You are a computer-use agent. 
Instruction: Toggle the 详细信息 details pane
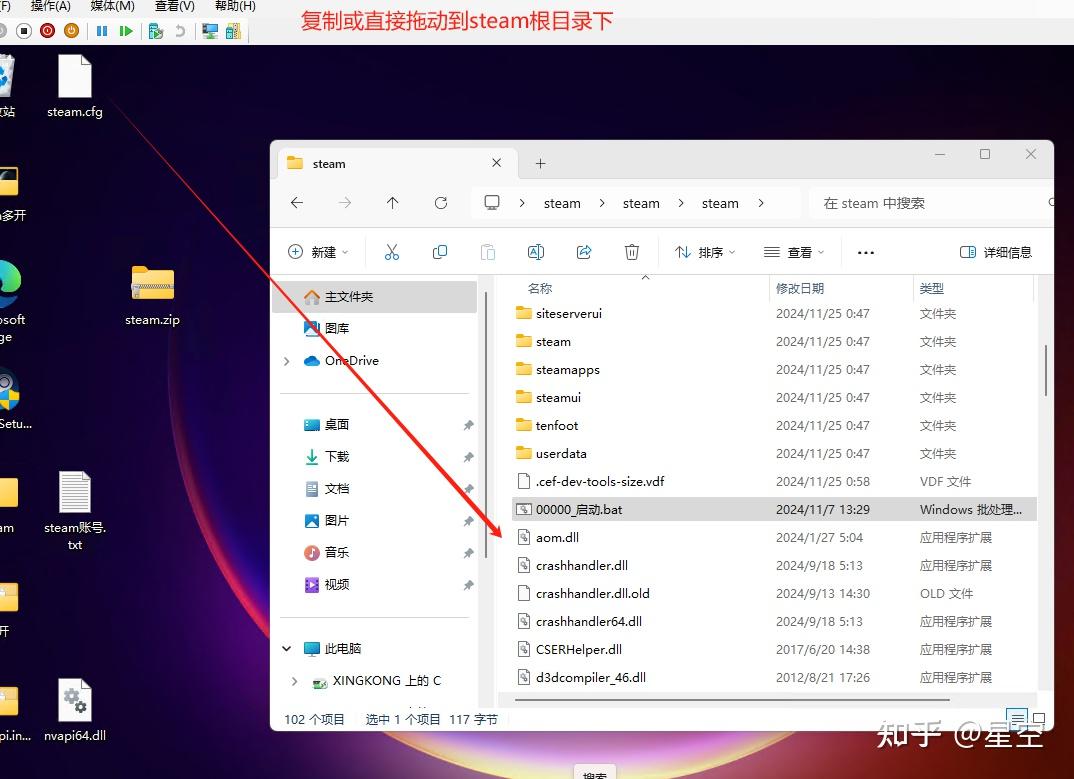pyautogui.click(x=996, y=252)
